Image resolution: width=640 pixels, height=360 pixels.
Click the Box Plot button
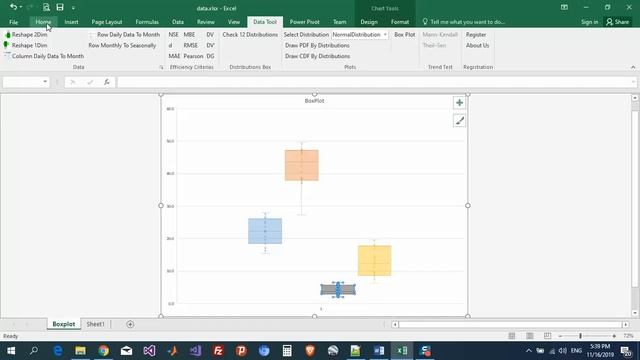pyautogui.click(x=404, y=35)
